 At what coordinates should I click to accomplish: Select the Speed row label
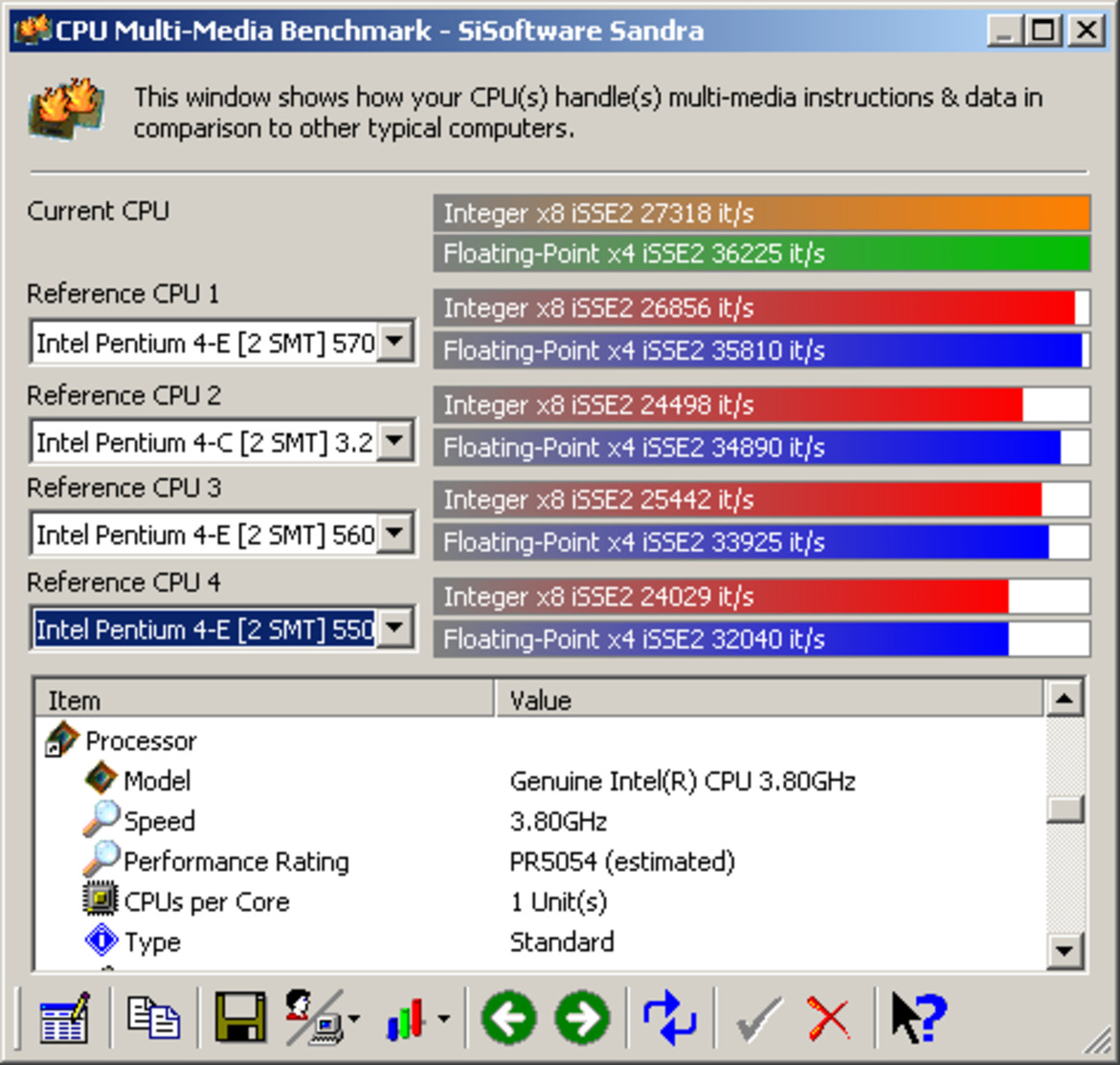pos(159,822)
